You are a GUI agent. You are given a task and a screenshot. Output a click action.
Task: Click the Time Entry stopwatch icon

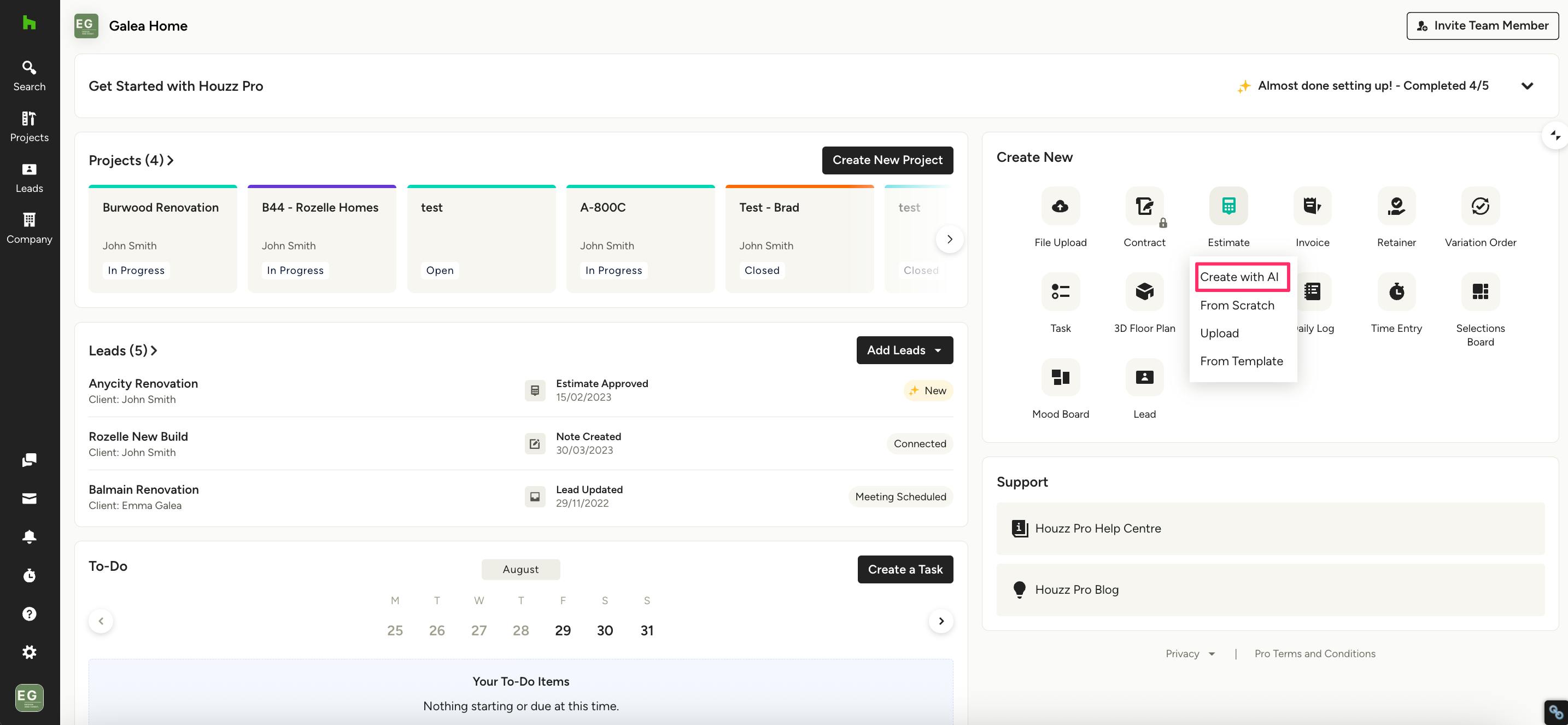click(x=1396, y=291)
